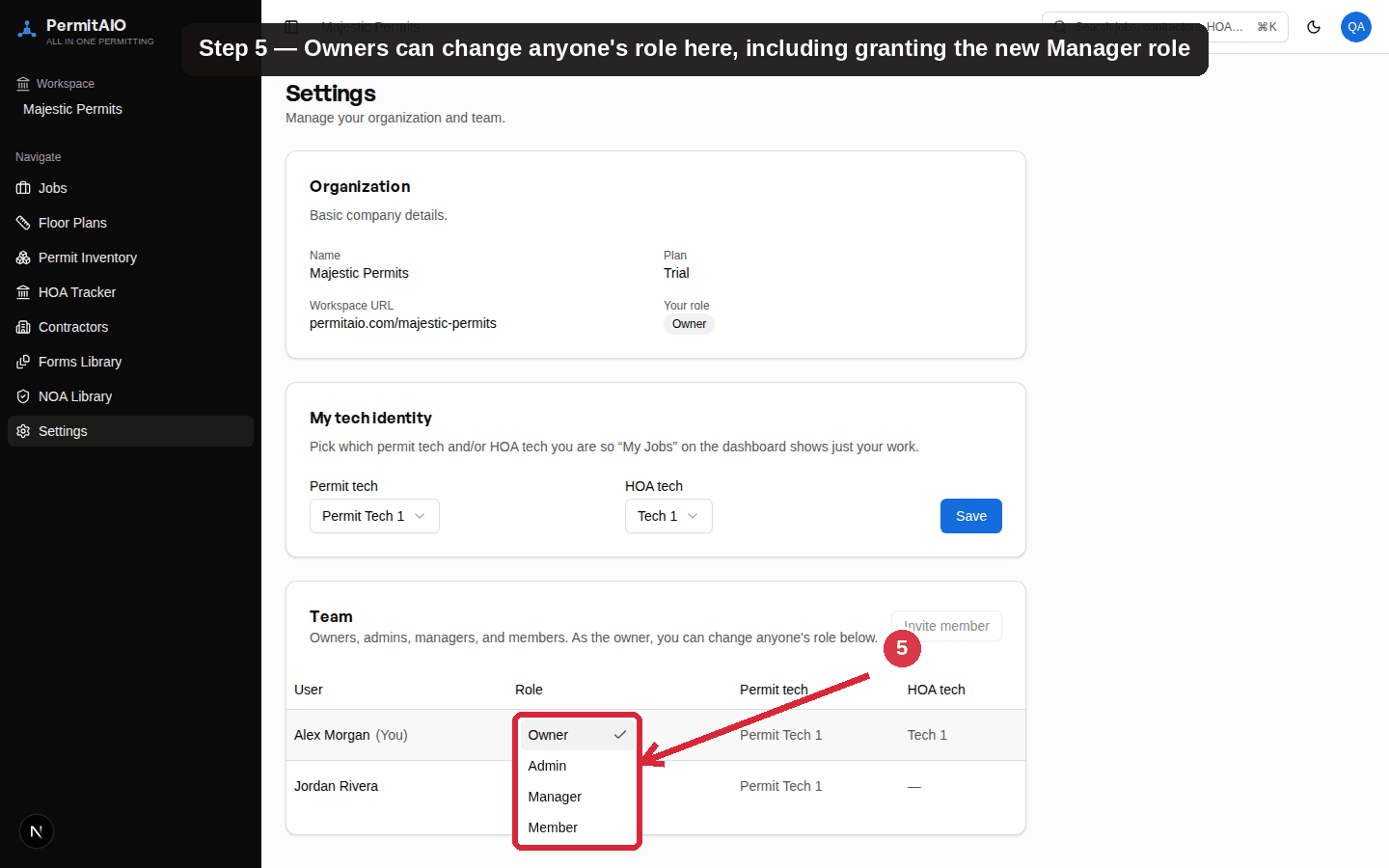Open the Permit Tech 1 dropdown
Viewport: 1389px width, 868px height.
point(374,516)
